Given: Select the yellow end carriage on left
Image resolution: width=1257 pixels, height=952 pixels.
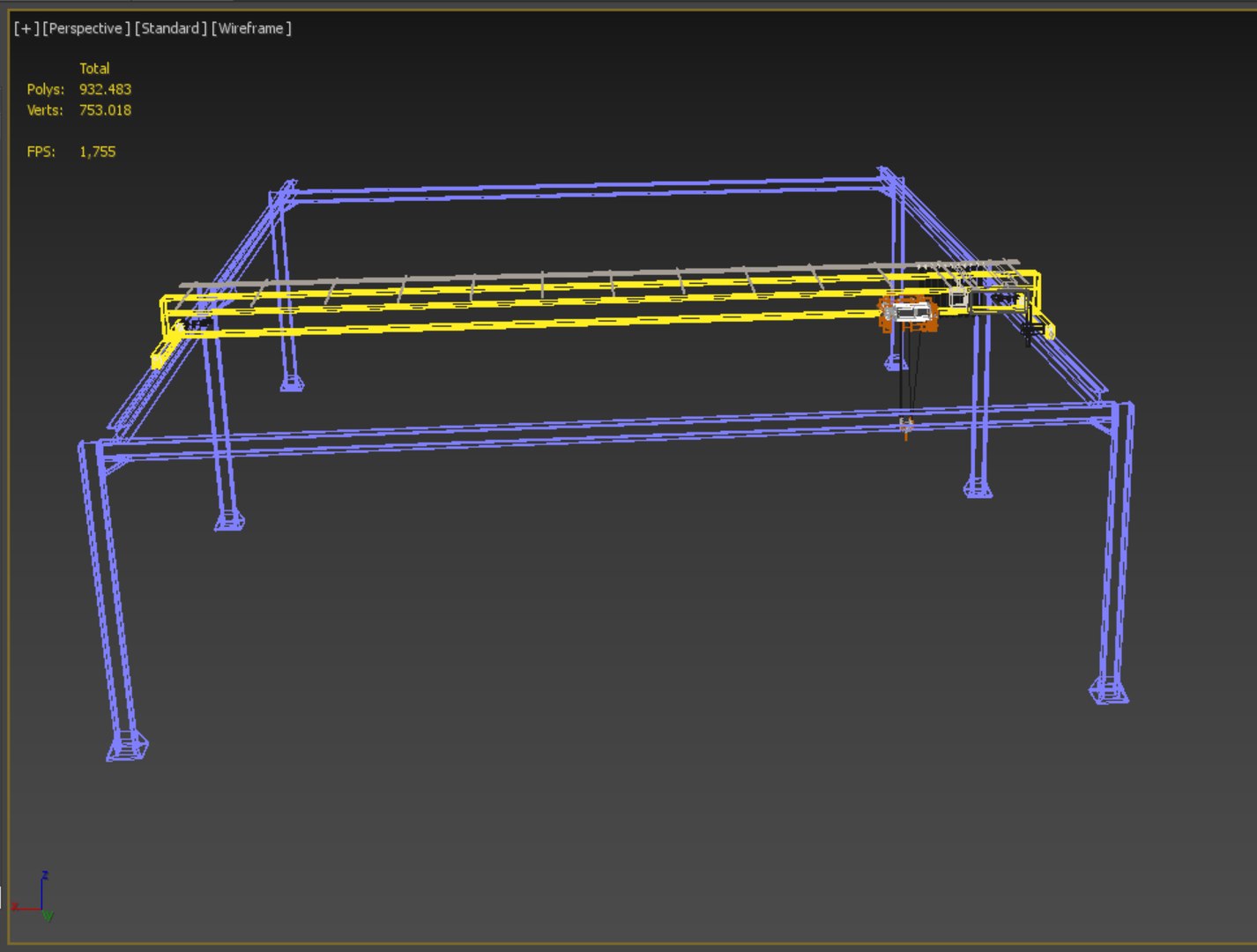Looking at the screenshot, I should tap(169, 346).
